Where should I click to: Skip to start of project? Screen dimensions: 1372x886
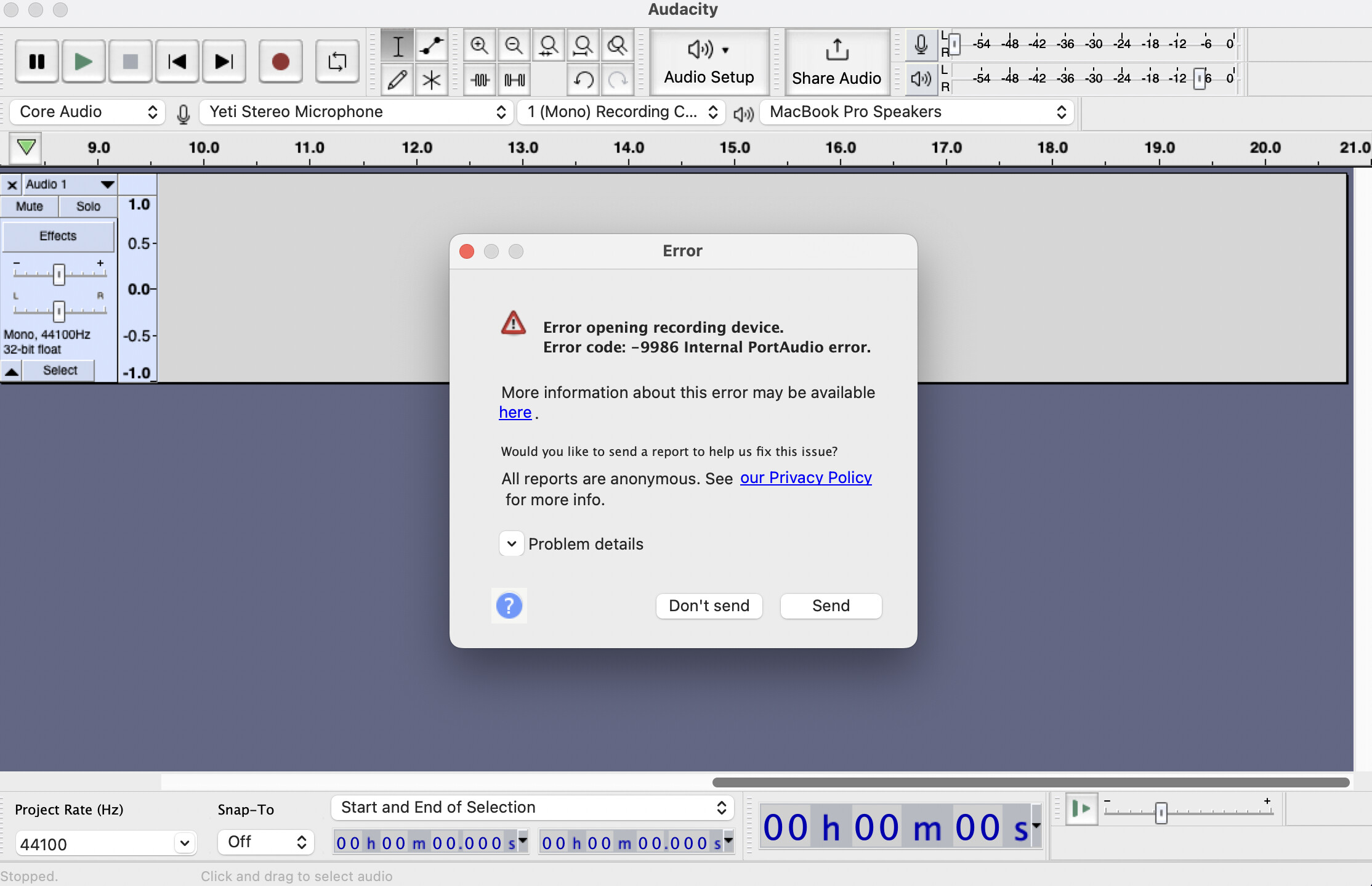coord(177,62)
